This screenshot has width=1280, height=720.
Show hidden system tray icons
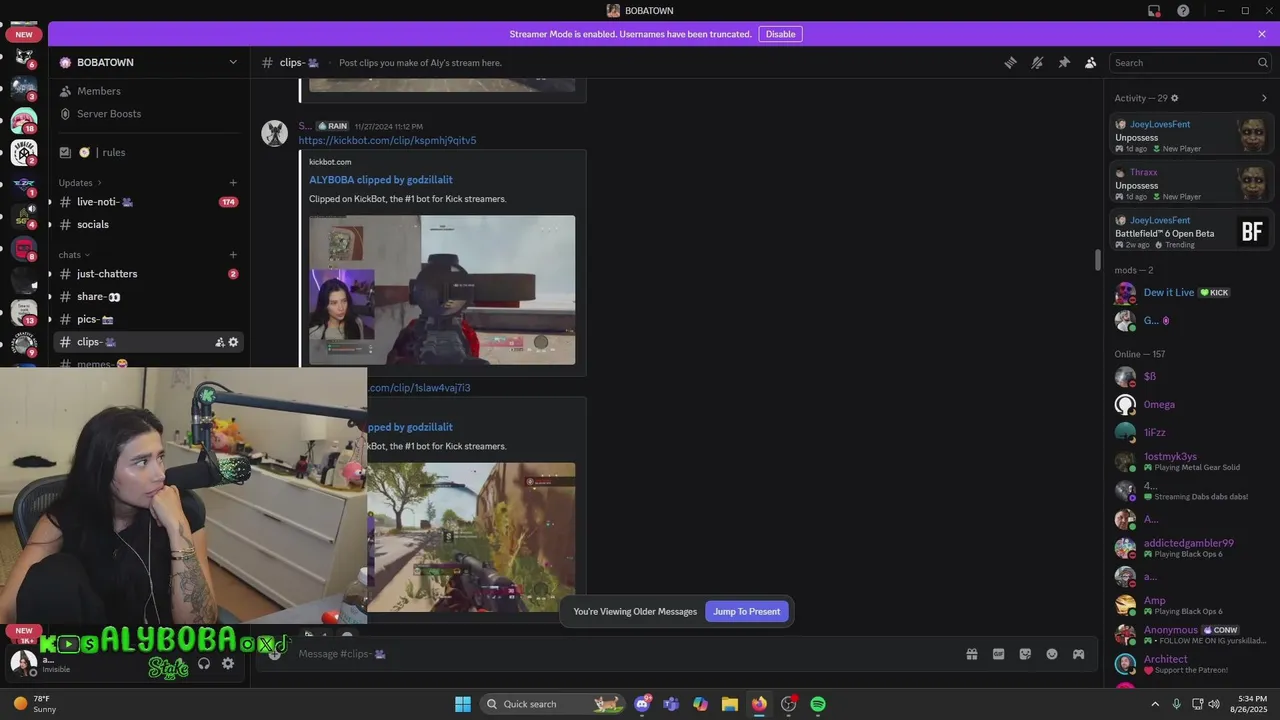click(1154, 704)
